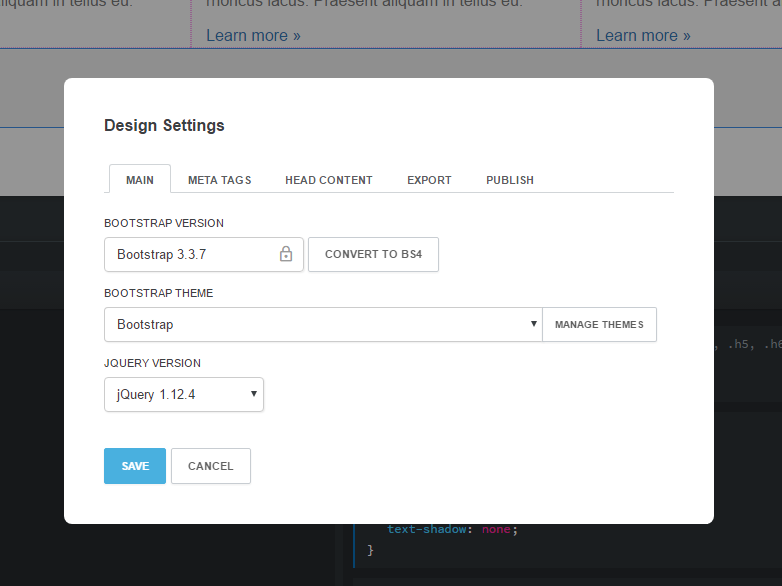Switch to the Main tab
The width and height of the screenshot is (782, 586).
click(140, 180)
